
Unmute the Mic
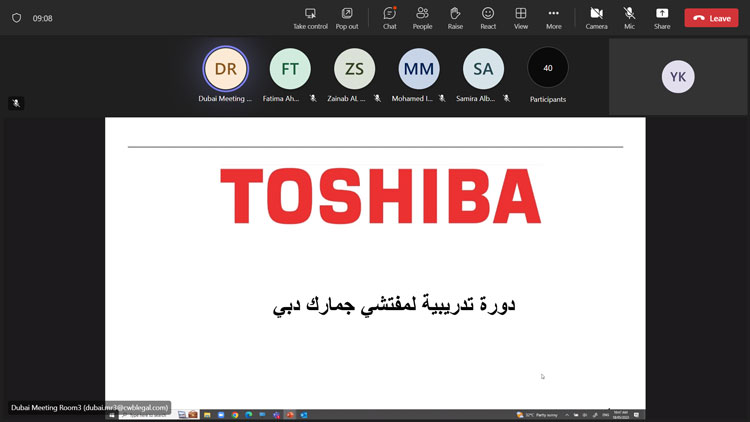[x=629, y=18]
